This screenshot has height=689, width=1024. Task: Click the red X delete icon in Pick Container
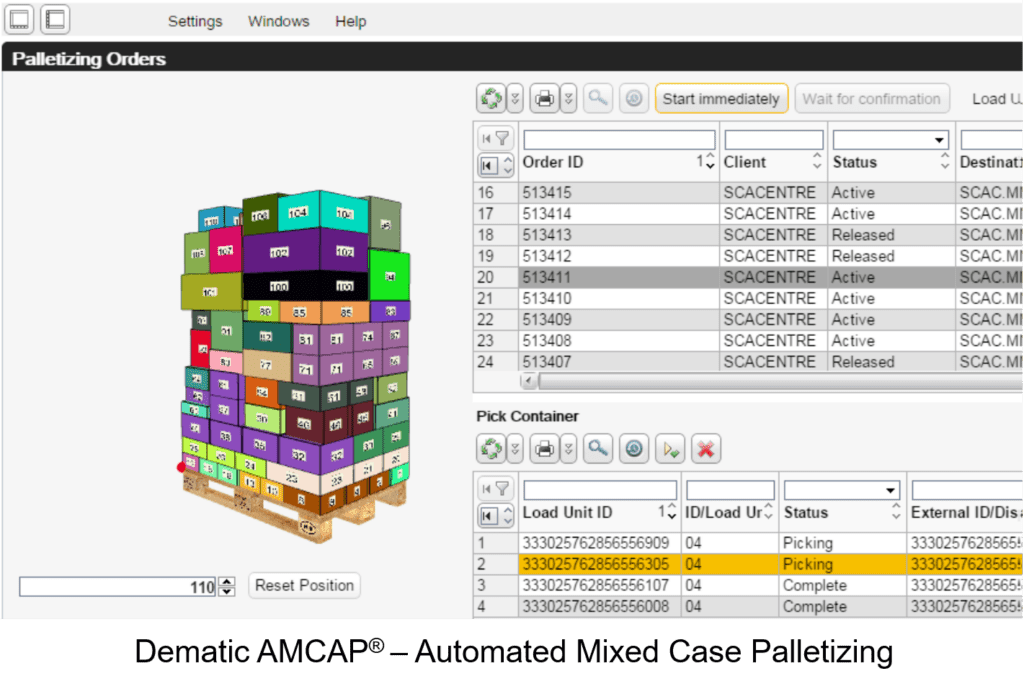coord(706,449)
